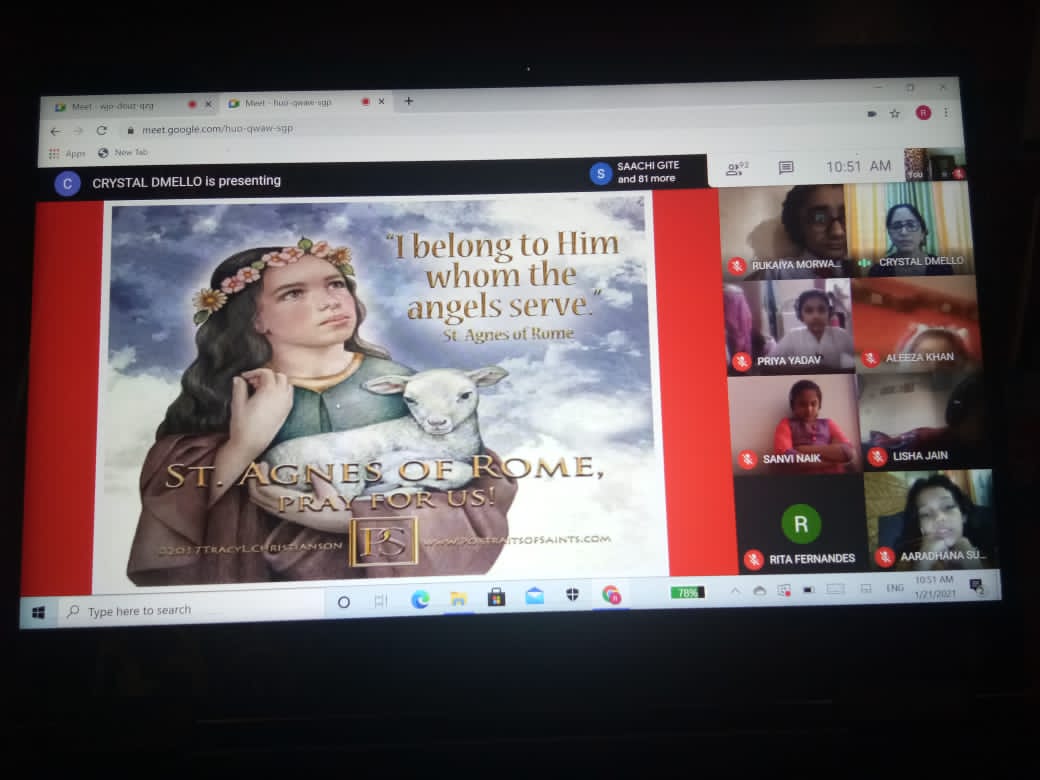Select PRIYA YADAV video tile
Screen dimensions: 1040x780
[x=789, y=326]
